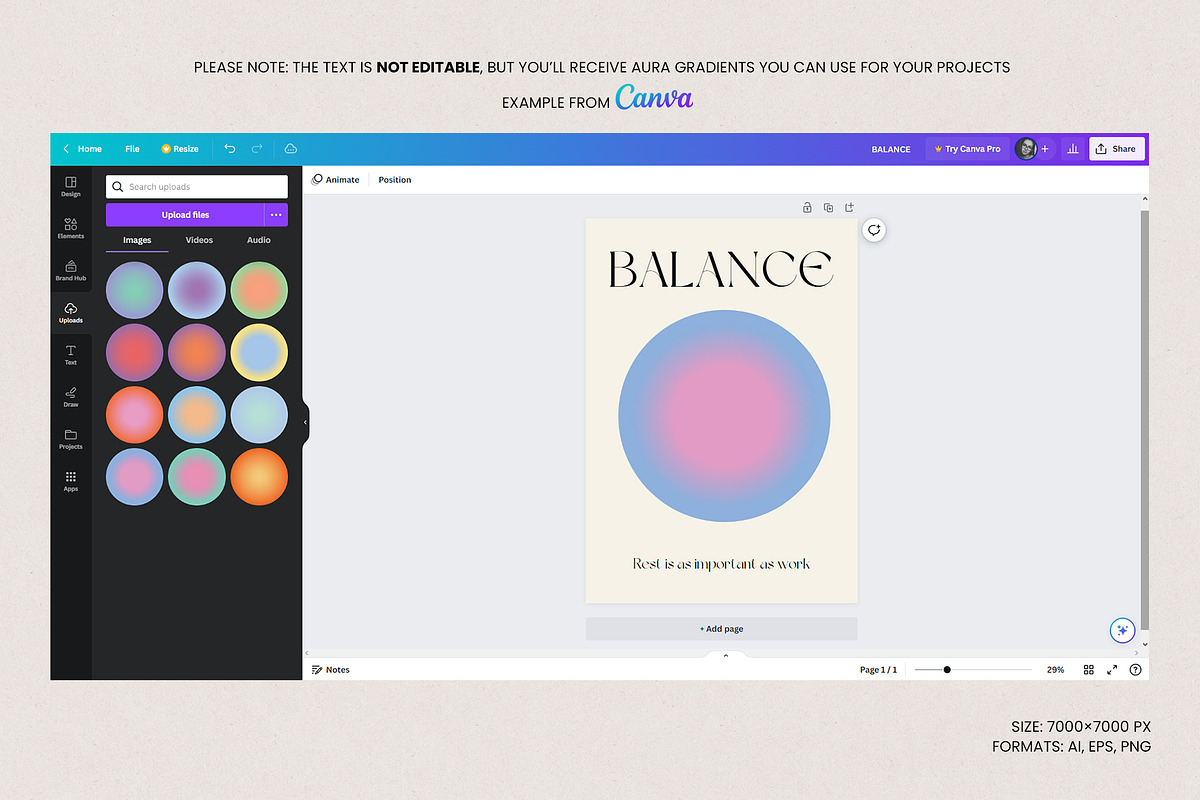Collapse the side panel handle
The height and width of the screenshot is (800, 1200).
305,423
